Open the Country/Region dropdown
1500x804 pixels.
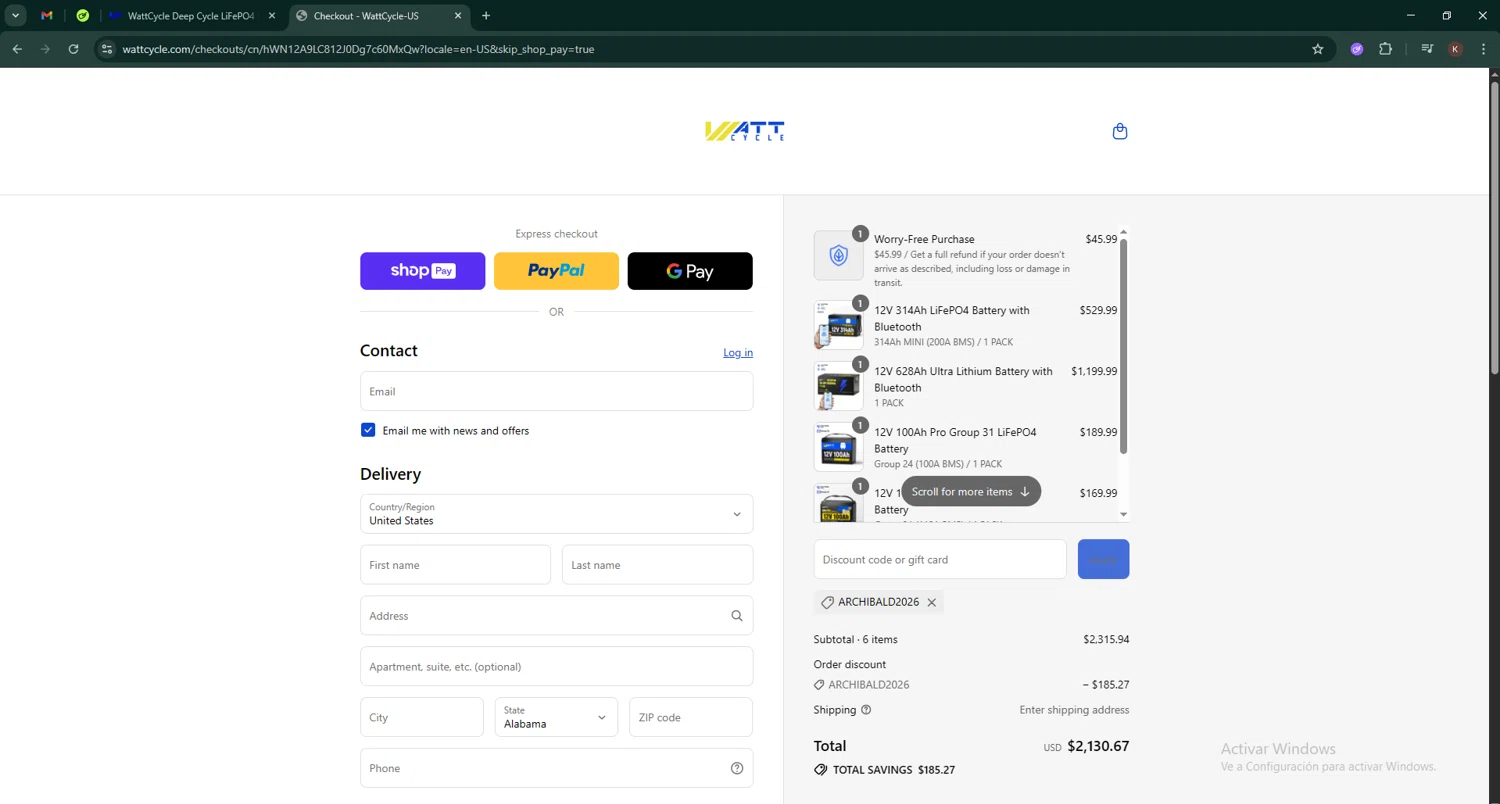[x=556, y=514]
